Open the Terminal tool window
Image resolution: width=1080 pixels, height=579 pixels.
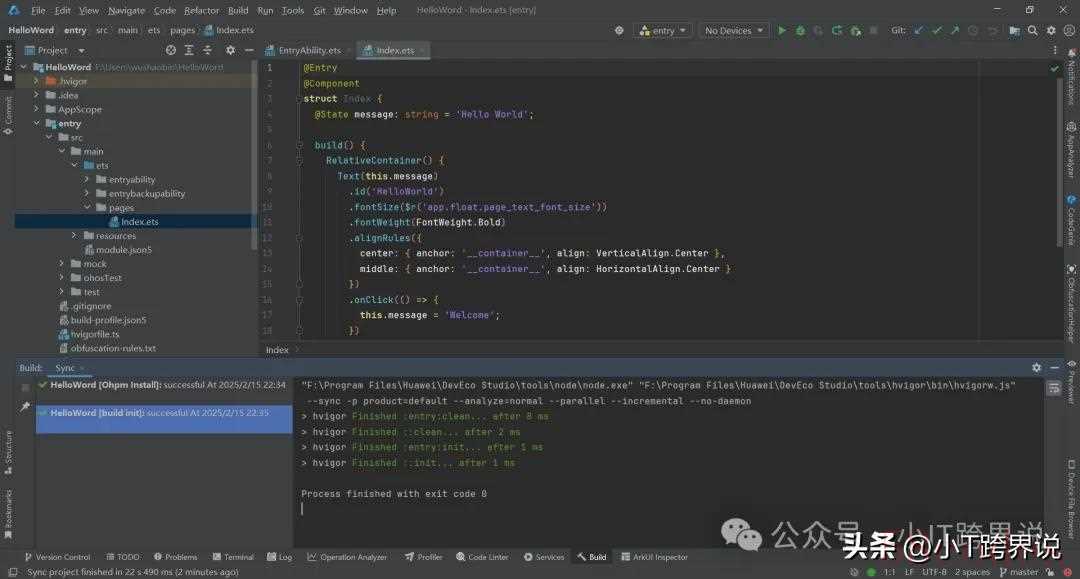pyautogui.click(x=233, y=557)
